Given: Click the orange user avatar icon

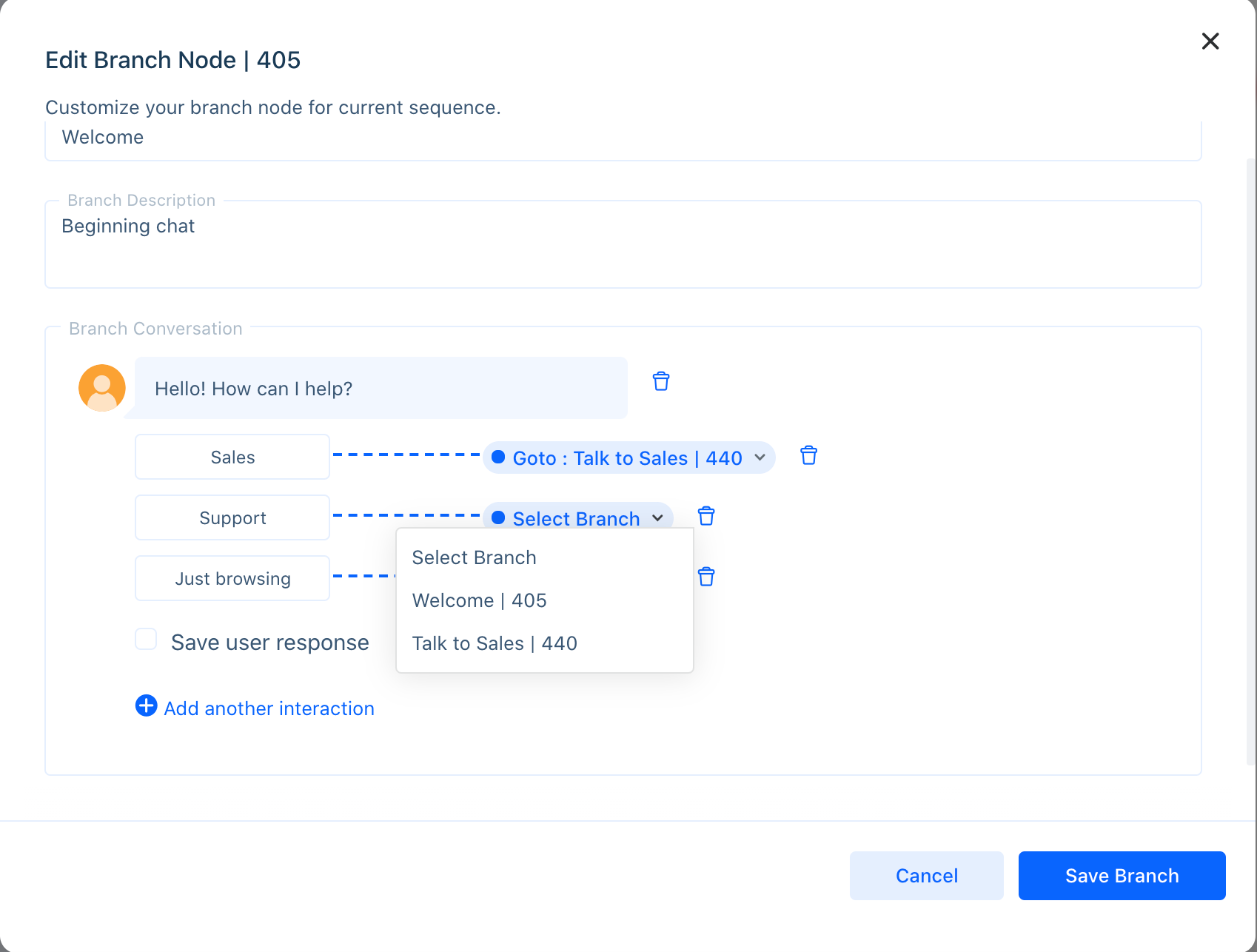Looking at the screenshot, I should click(x=102, y=388).
